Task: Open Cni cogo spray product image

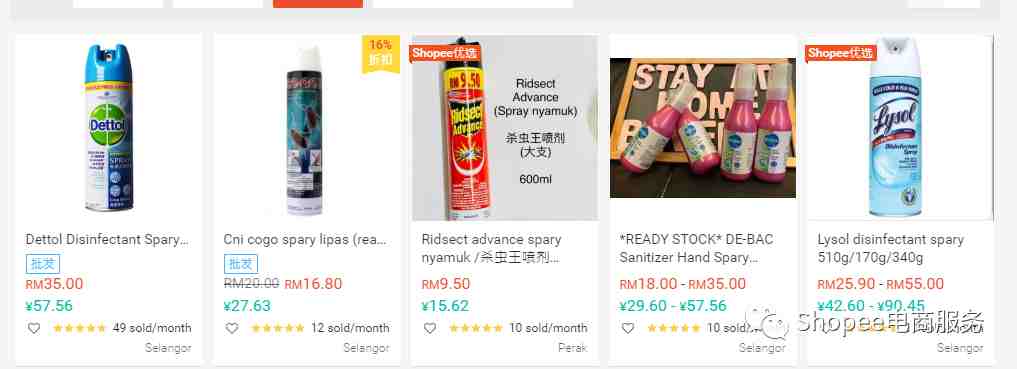Action: [306, 128]
